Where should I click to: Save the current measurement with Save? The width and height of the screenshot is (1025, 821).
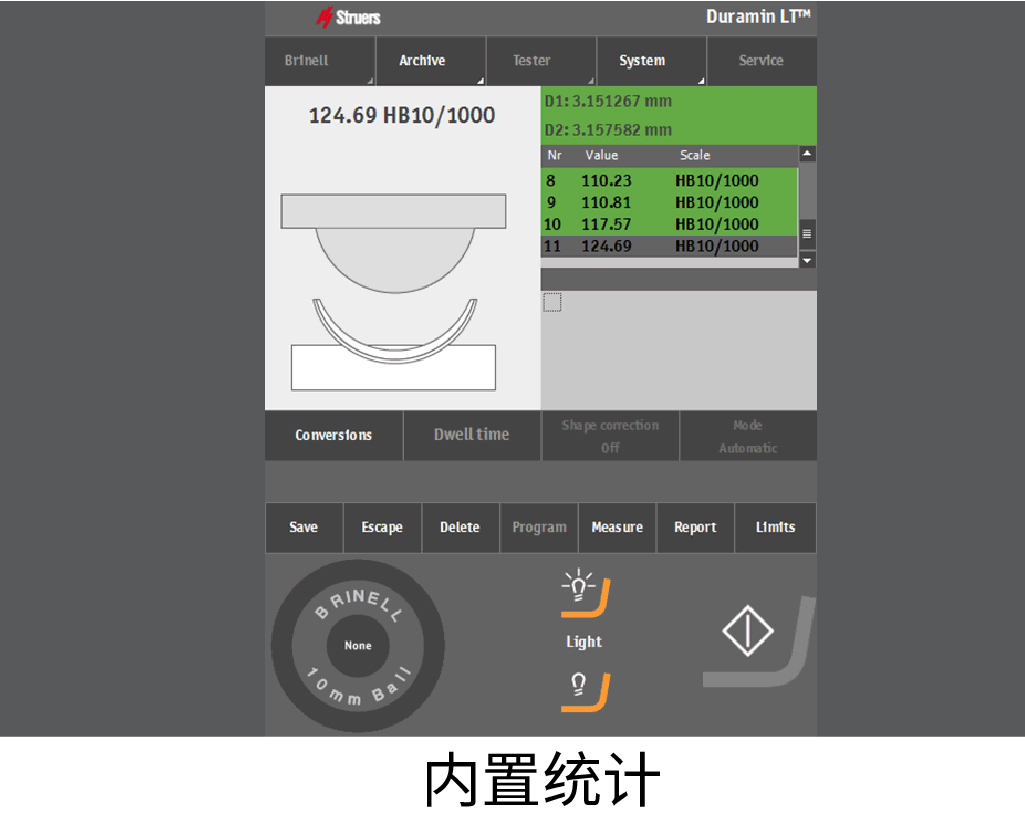click(x=303, y=527)
